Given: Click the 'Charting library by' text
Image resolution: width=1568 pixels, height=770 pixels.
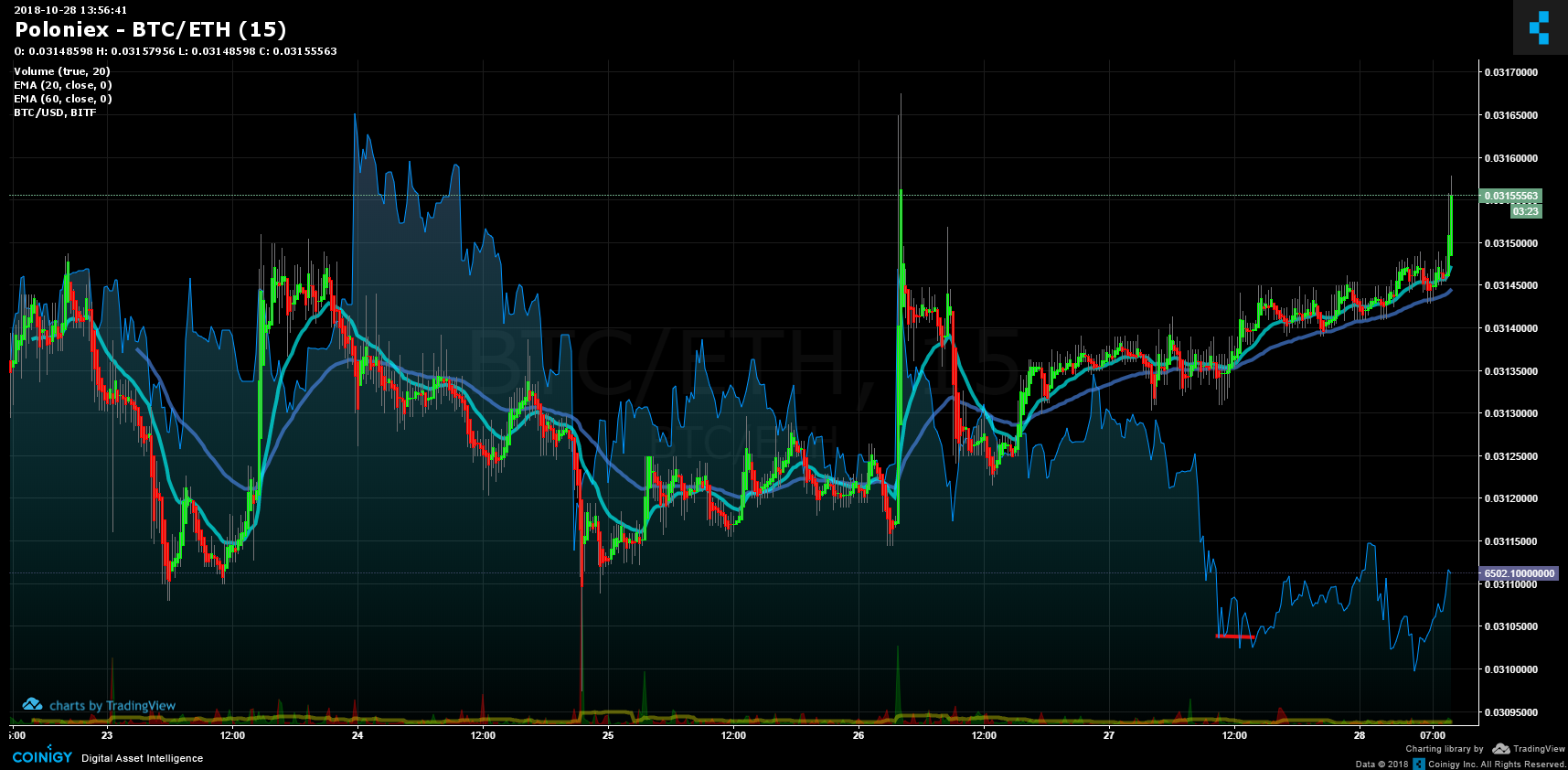Looking at the screenshot, I should tap(1445, 749).
